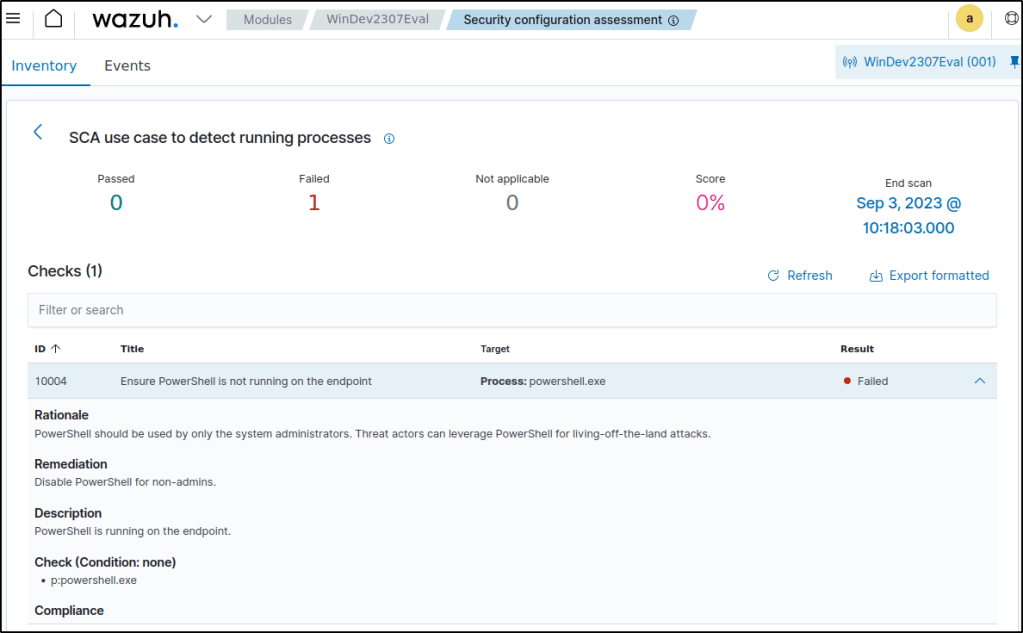Viewport: 1023px width, 633px height.
Task: Go back using the left chevron
Action: 38,132
